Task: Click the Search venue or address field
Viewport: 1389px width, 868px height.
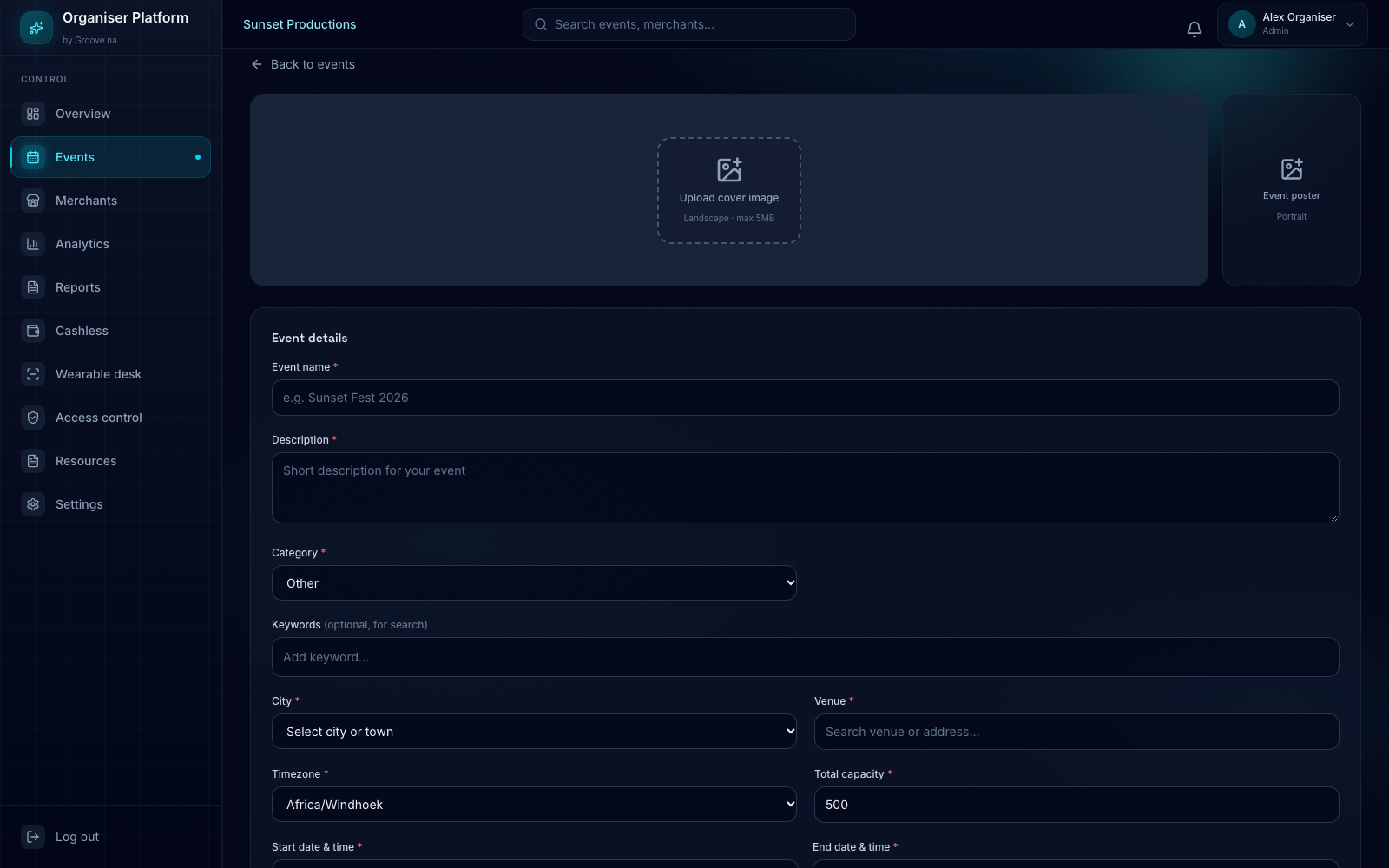Action: (x=1076, y=732)
